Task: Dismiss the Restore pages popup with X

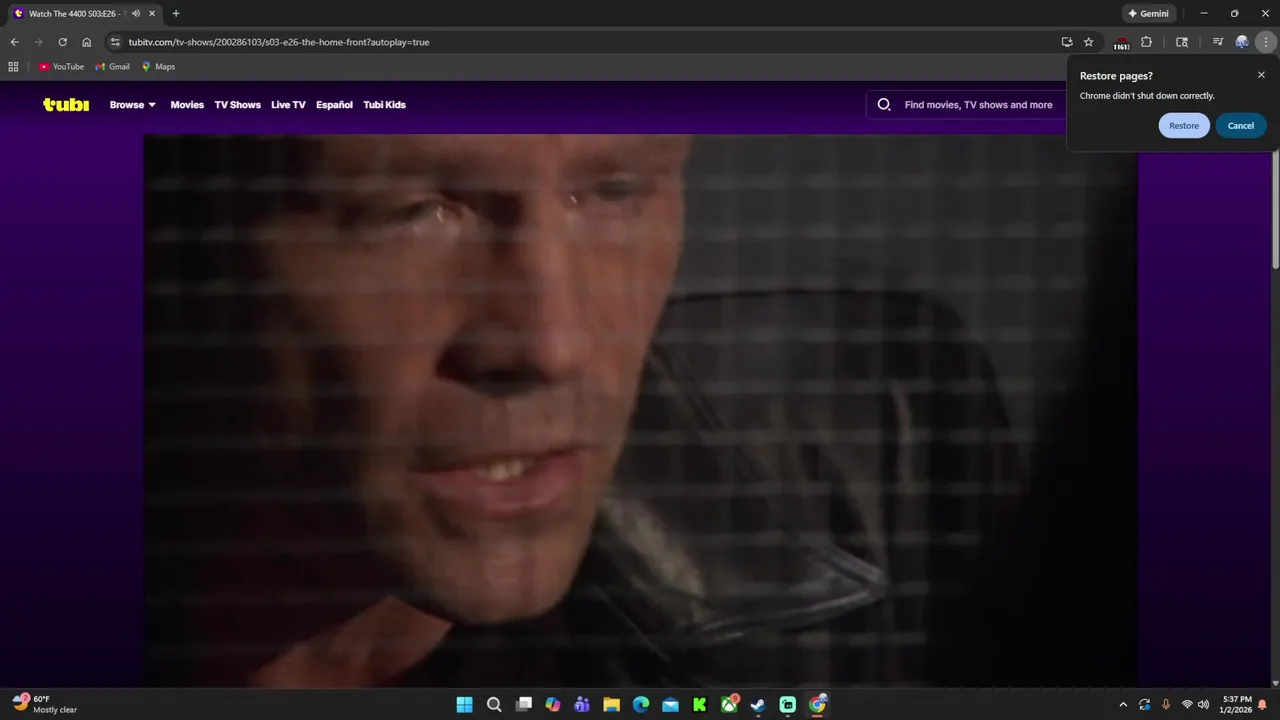Action: [1261, 75]
